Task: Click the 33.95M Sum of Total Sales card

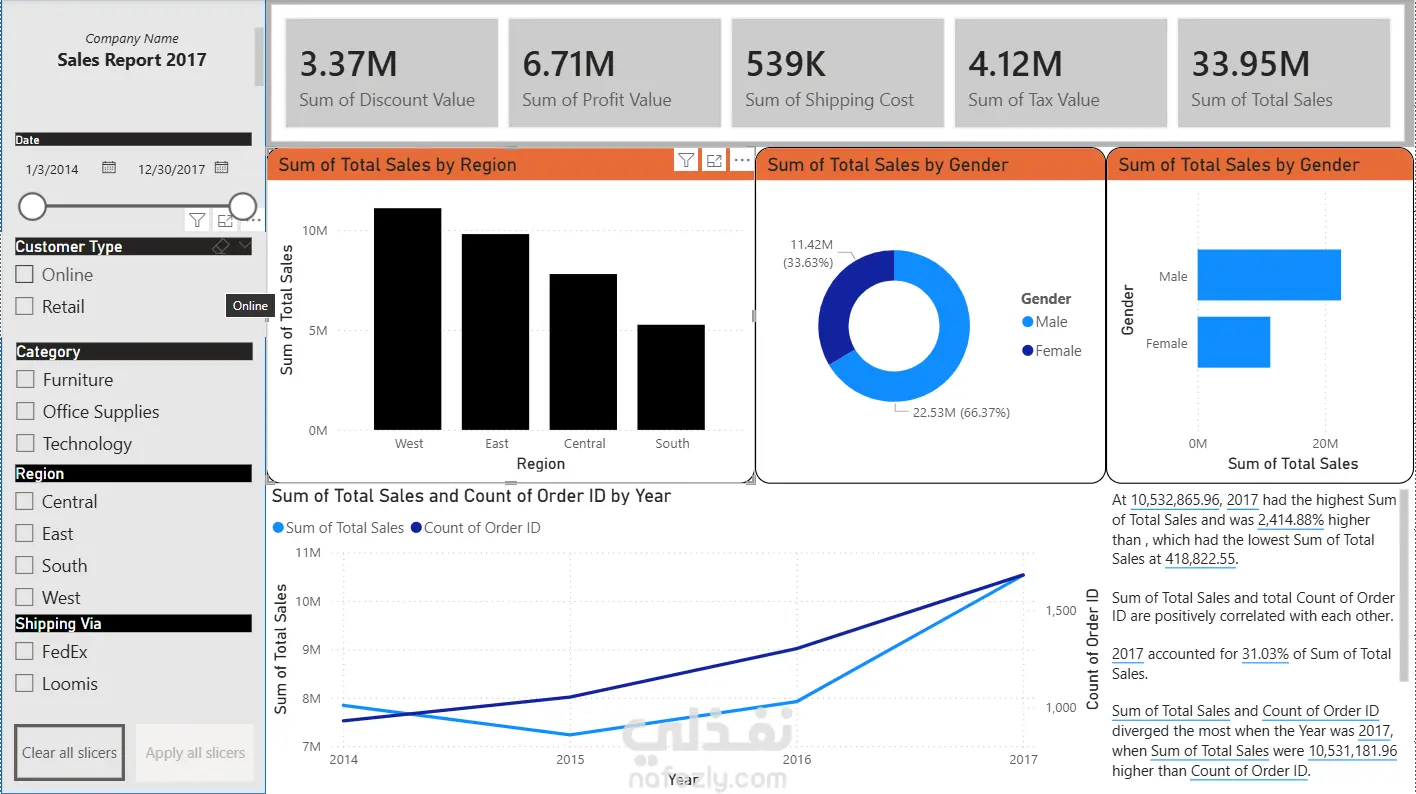Action: 1284,73
